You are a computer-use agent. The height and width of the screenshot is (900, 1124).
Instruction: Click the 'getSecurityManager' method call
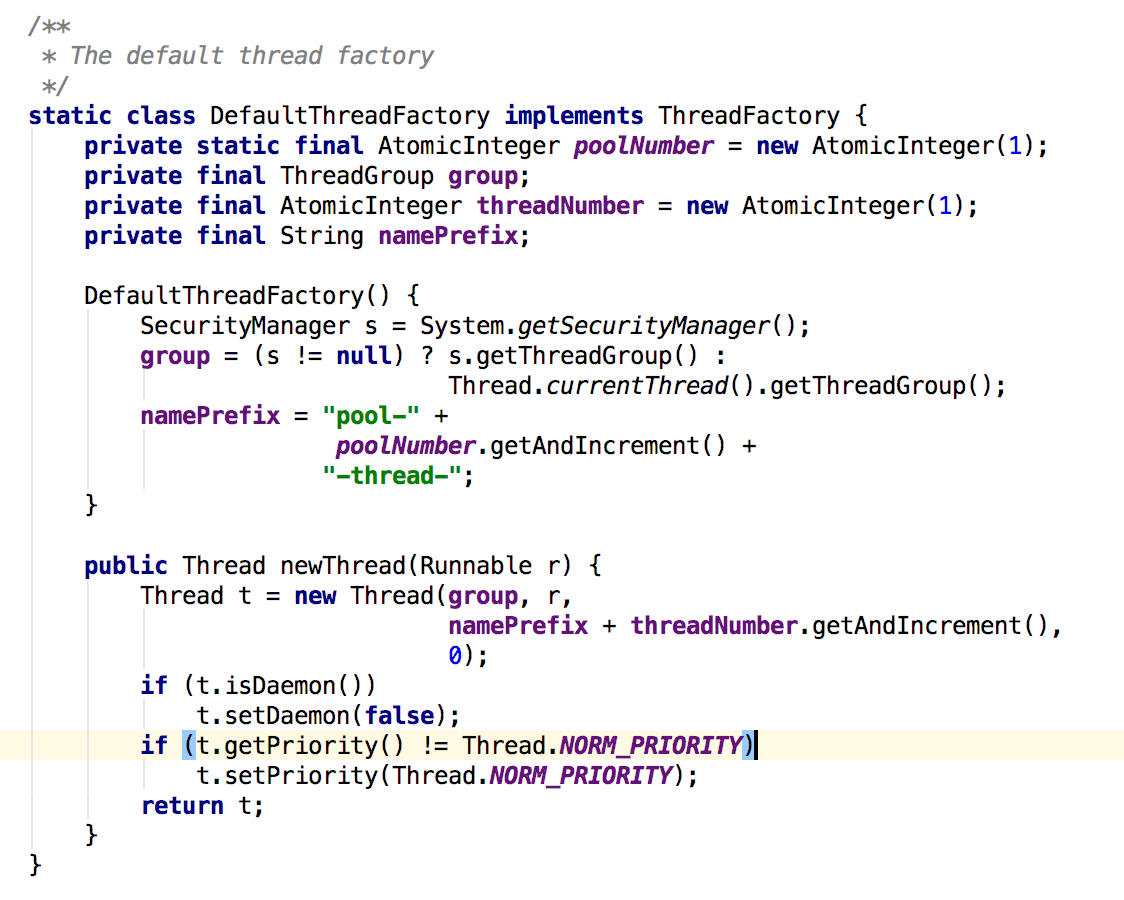[644, 326]
